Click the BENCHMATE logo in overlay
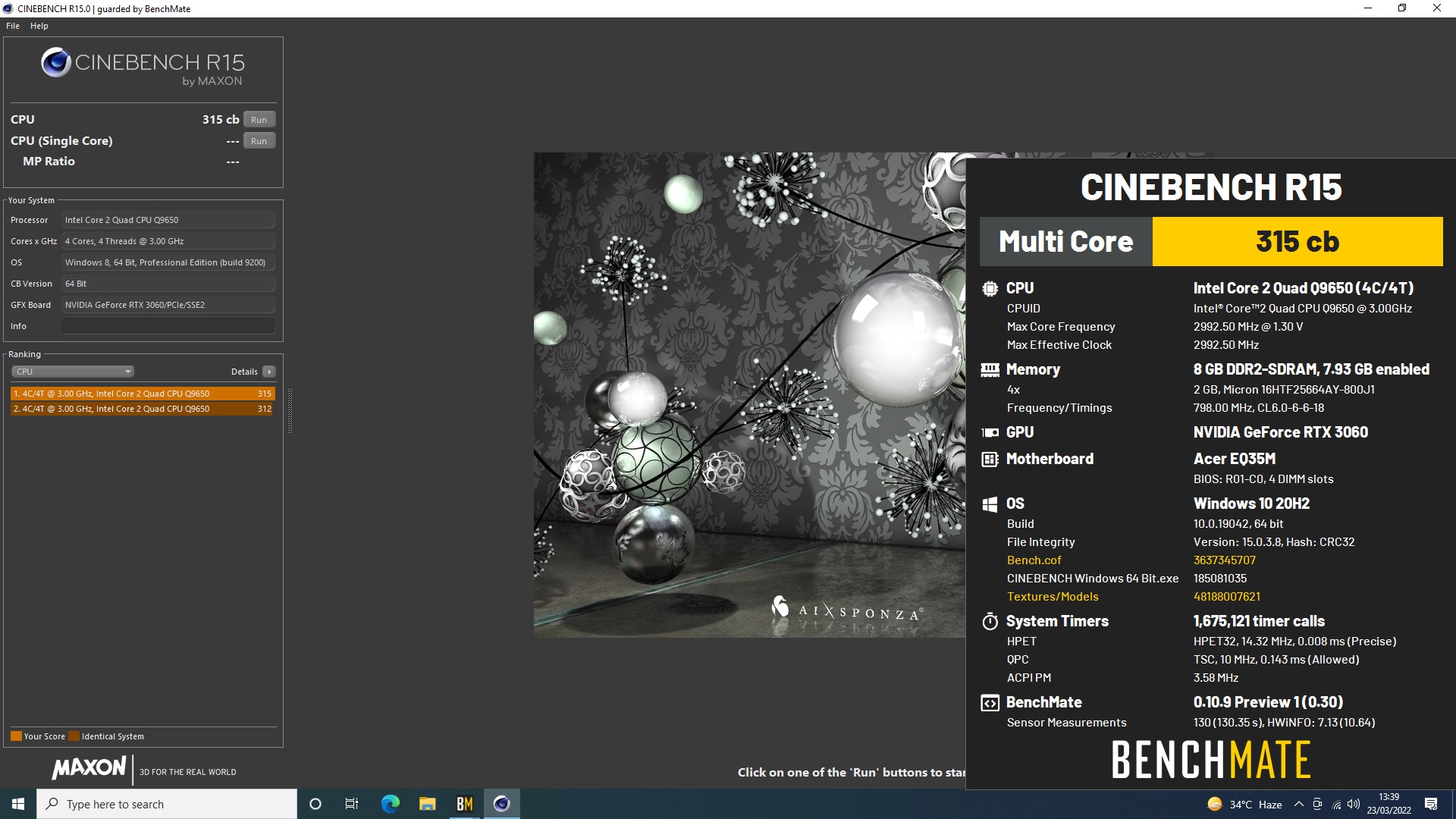This screenshot has height=819, width=1456. [1211, 760]
